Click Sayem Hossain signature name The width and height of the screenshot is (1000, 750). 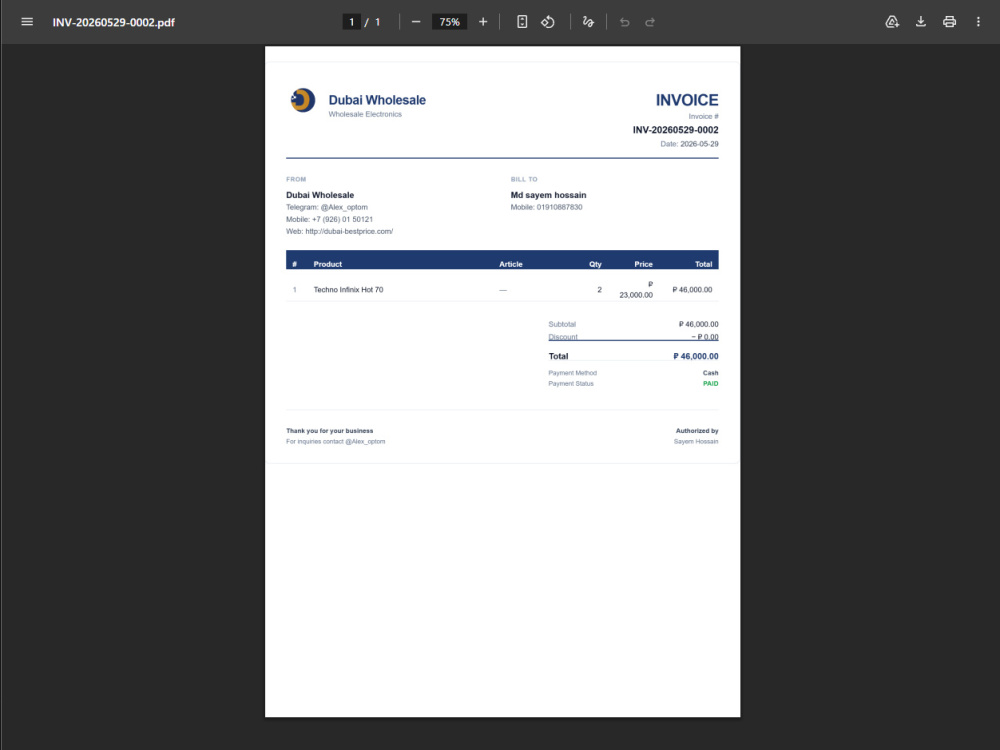pos(696,441)
